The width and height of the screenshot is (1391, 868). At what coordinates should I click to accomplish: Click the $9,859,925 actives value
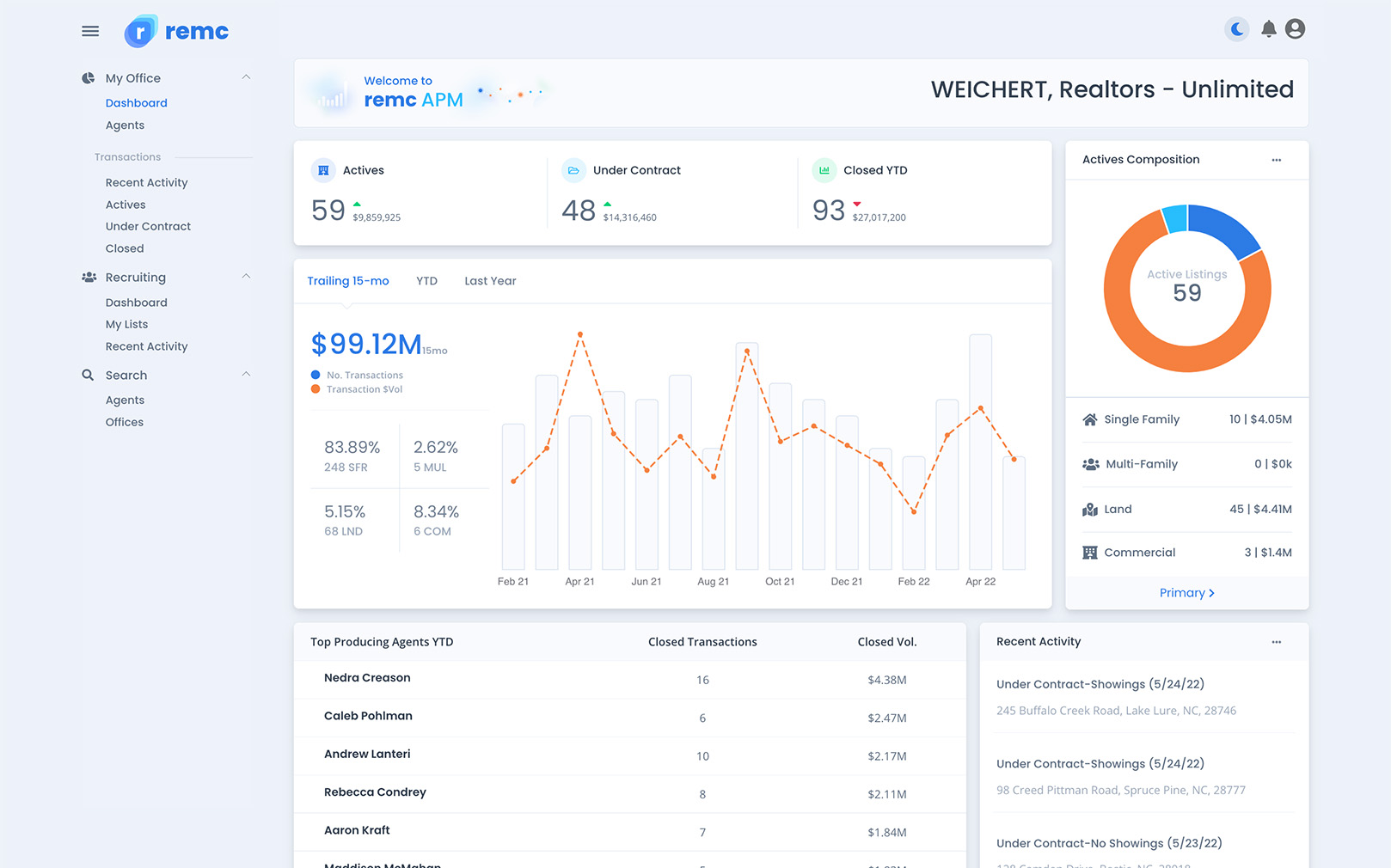(377, 218)
